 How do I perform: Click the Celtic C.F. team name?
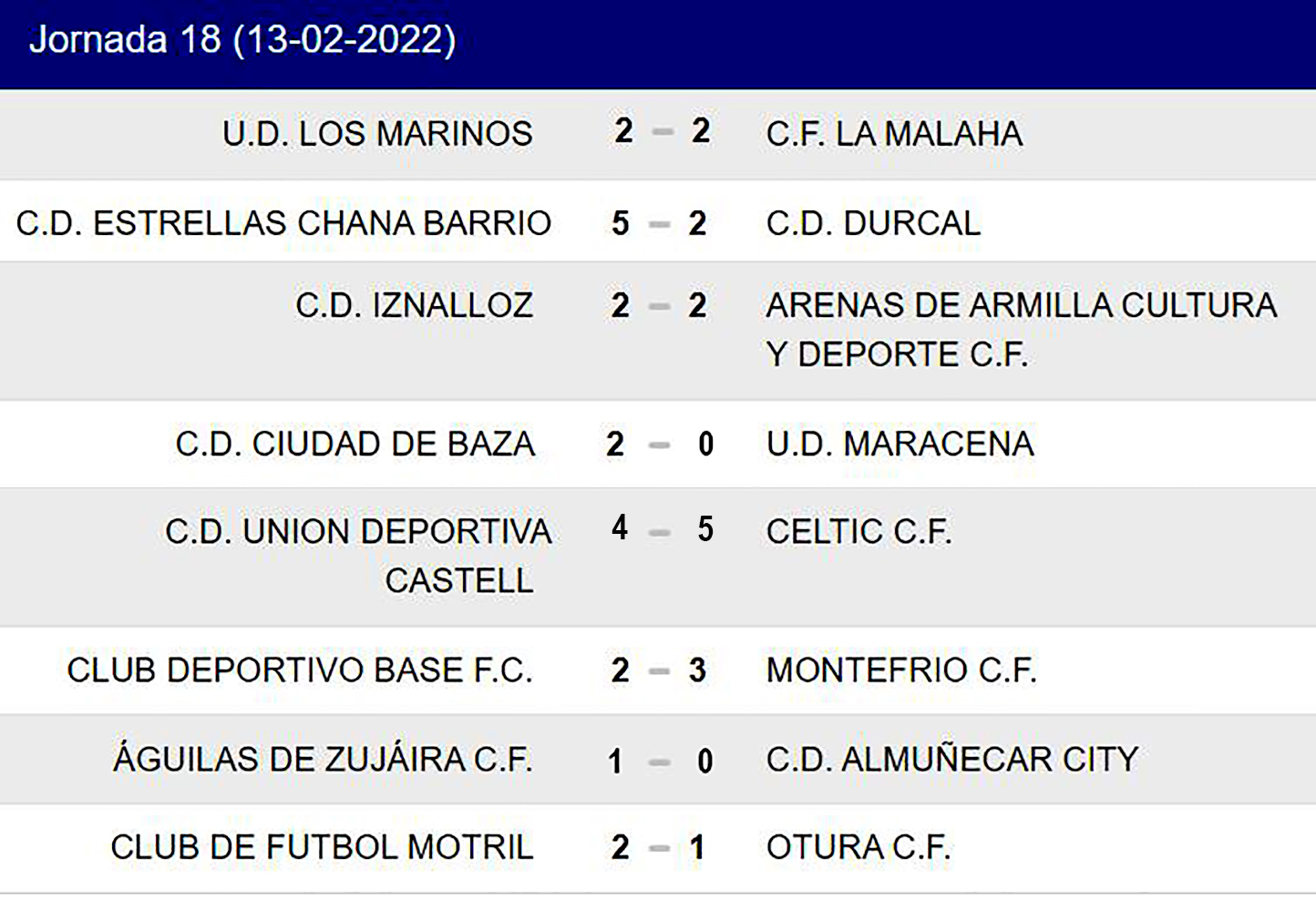[858, 531]
